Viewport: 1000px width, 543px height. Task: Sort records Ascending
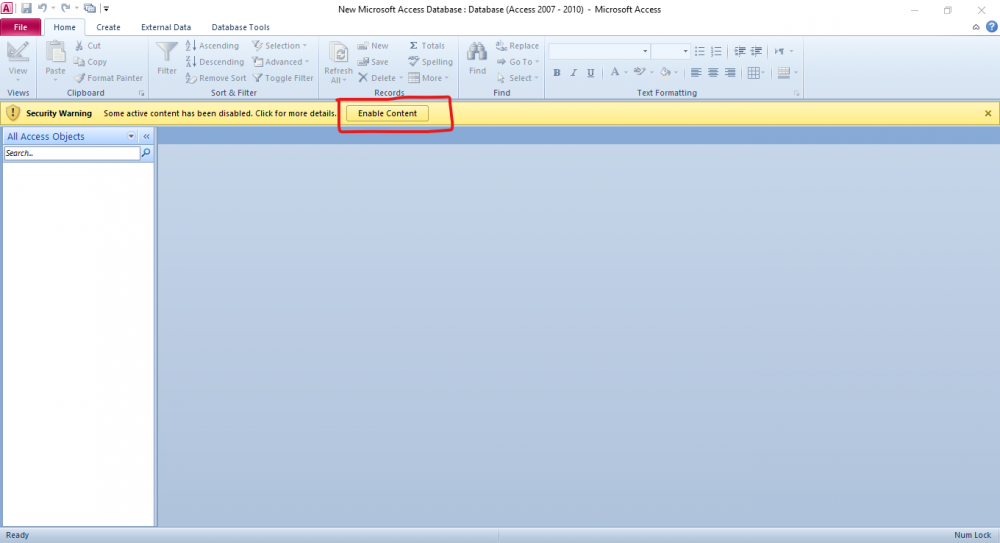click(x=212, y=46)
